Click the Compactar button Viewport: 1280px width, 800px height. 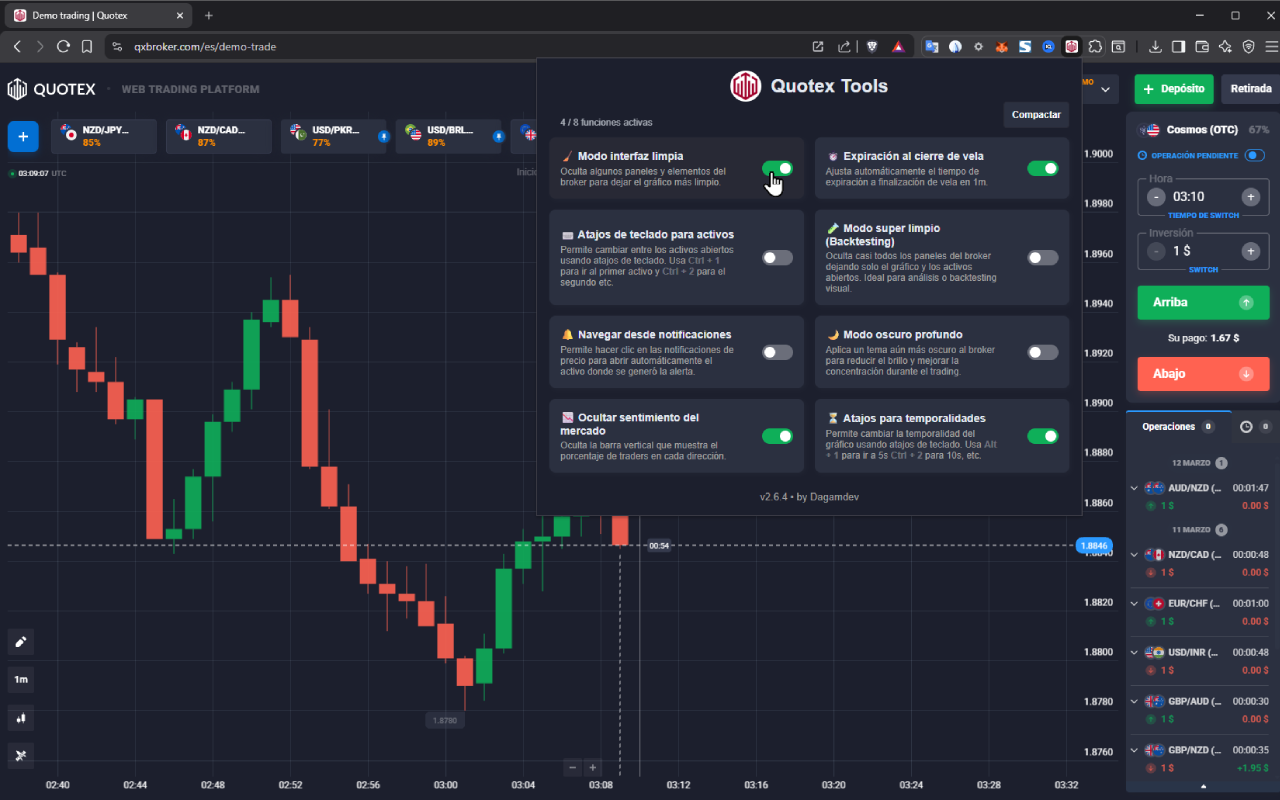(1036, 115)
